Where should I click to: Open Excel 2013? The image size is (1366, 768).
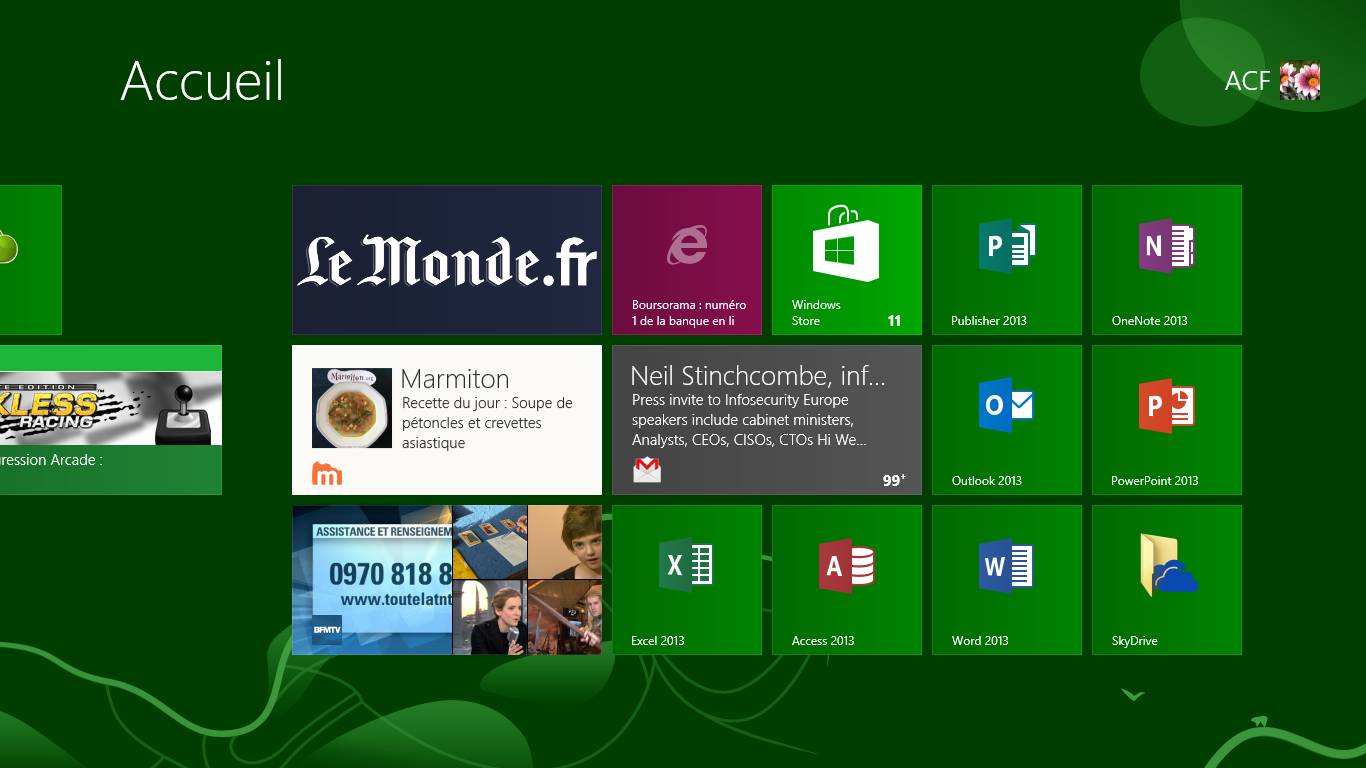point(687,580)
